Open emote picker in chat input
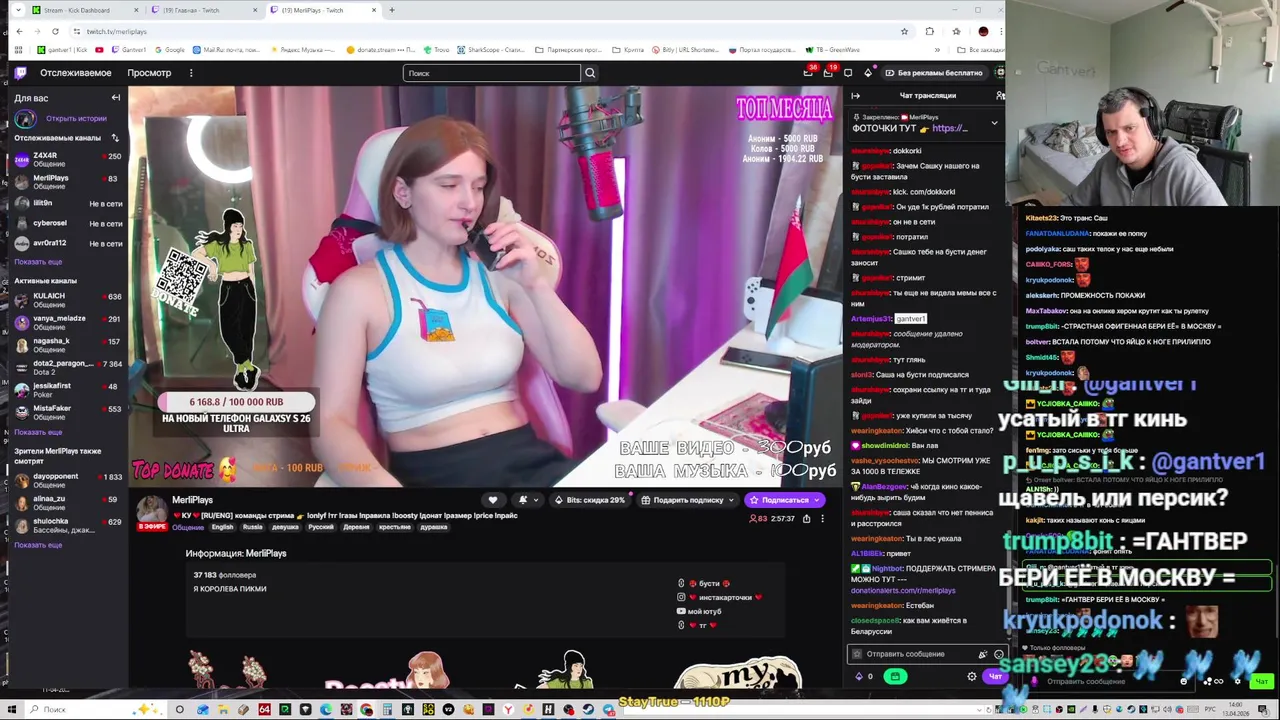Viewport: 1280px width, 720px height. tap(998, 654)
